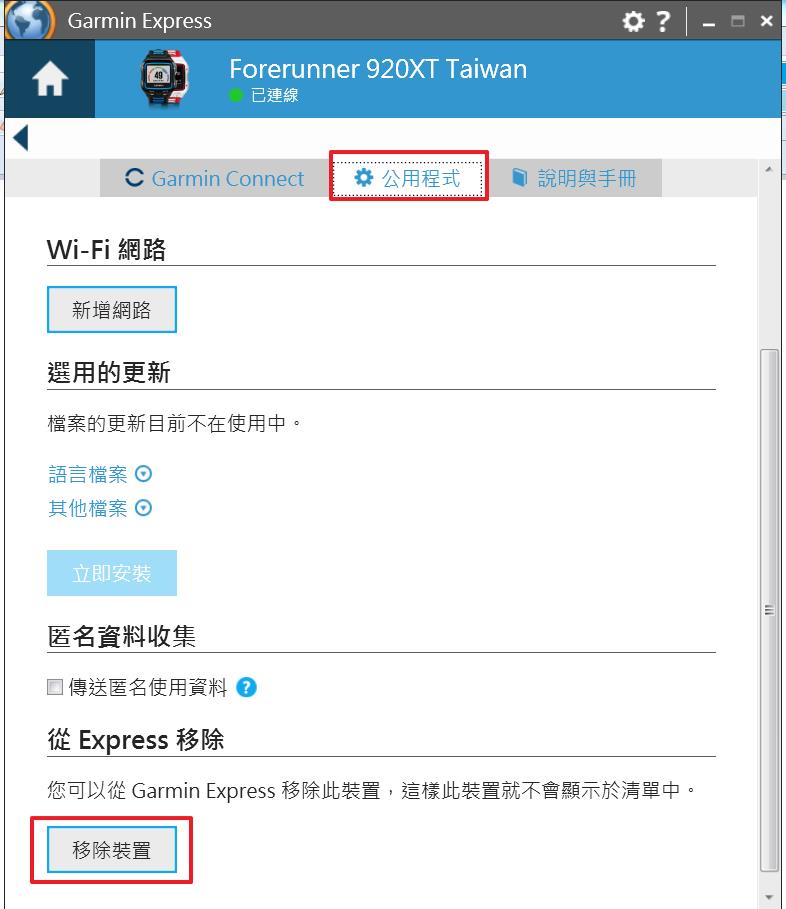The height and width of the screenshot is (909, 786).
Task: Click the scrollbar down arrow
Action: click(x=769, y=897)
